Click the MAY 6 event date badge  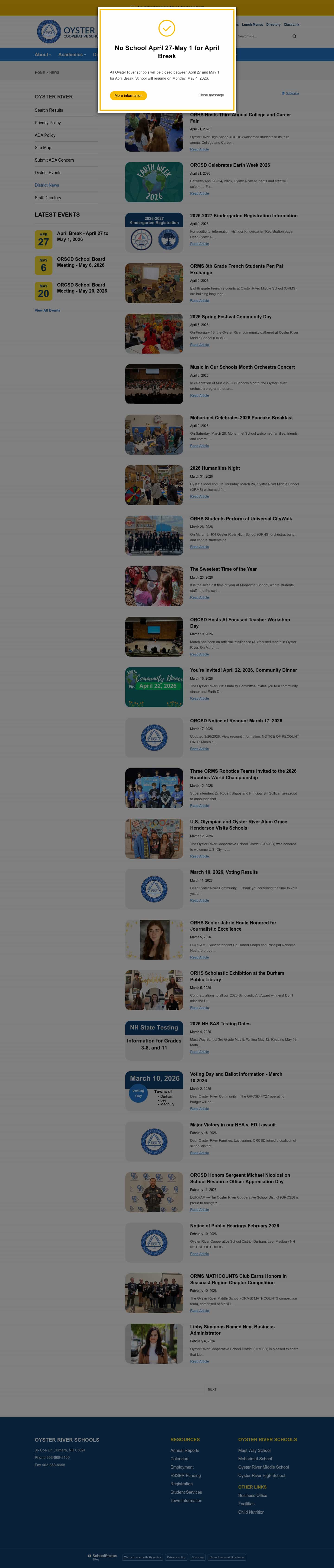[43, 265]
